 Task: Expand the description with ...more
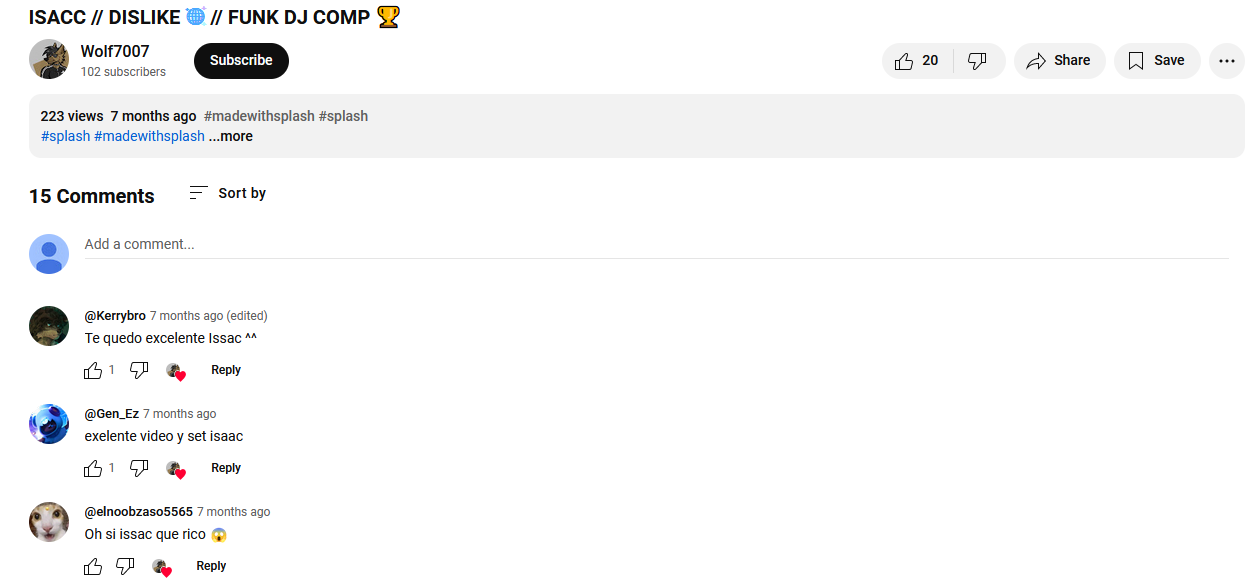click(x=231, y=136)
